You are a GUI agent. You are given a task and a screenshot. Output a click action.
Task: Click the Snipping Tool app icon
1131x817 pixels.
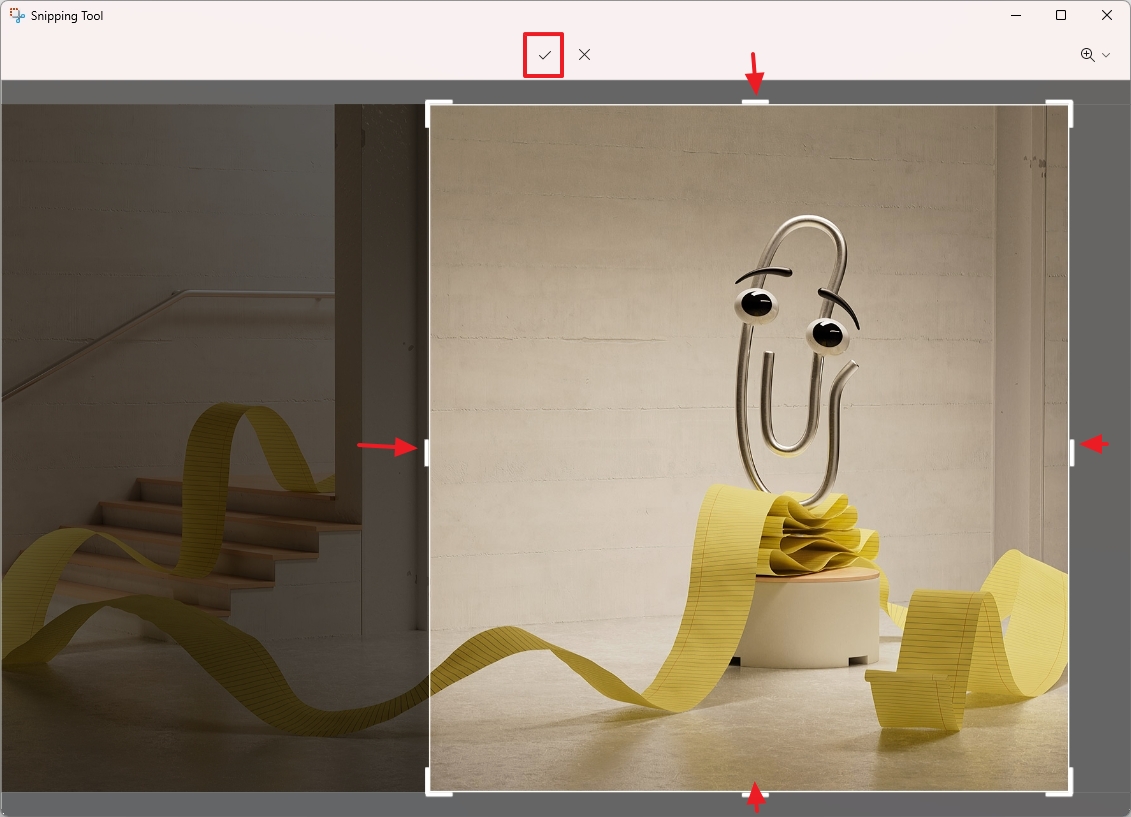pyautogui.click(x=16, y=15)
